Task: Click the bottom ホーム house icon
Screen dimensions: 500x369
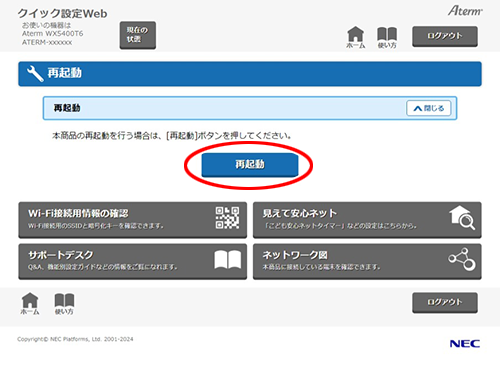Action: [x=30, y=304]
